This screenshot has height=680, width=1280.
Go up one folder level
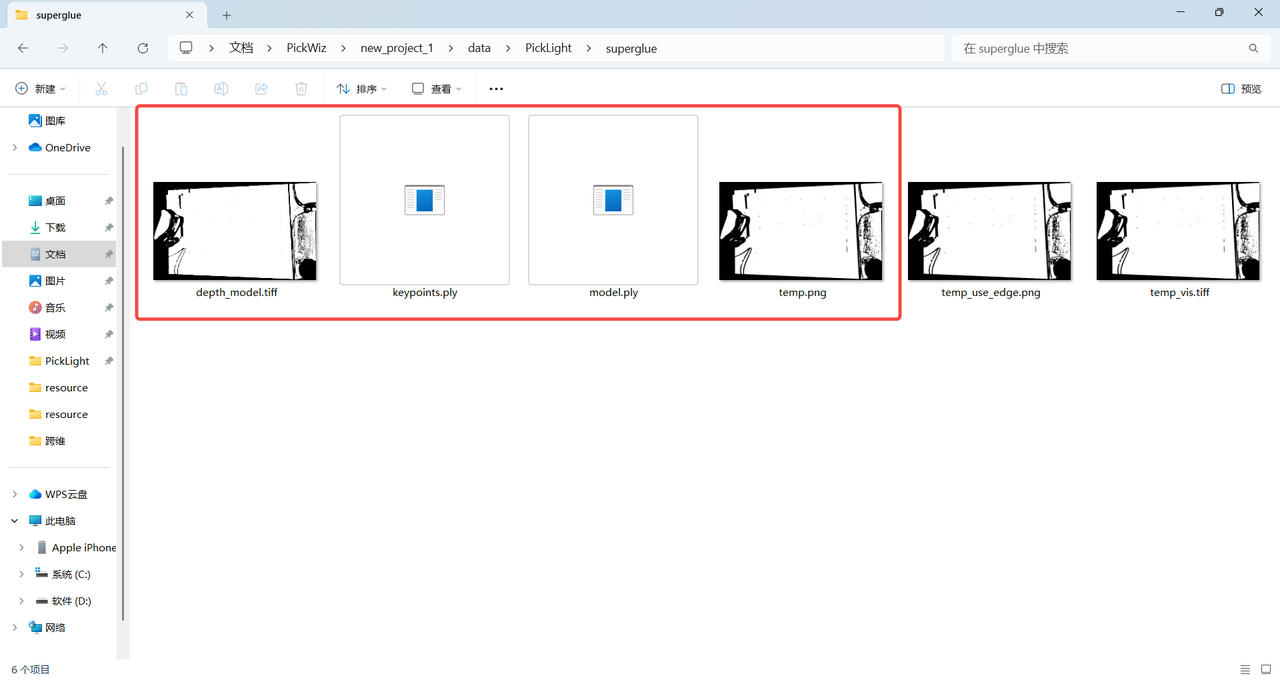103,48
